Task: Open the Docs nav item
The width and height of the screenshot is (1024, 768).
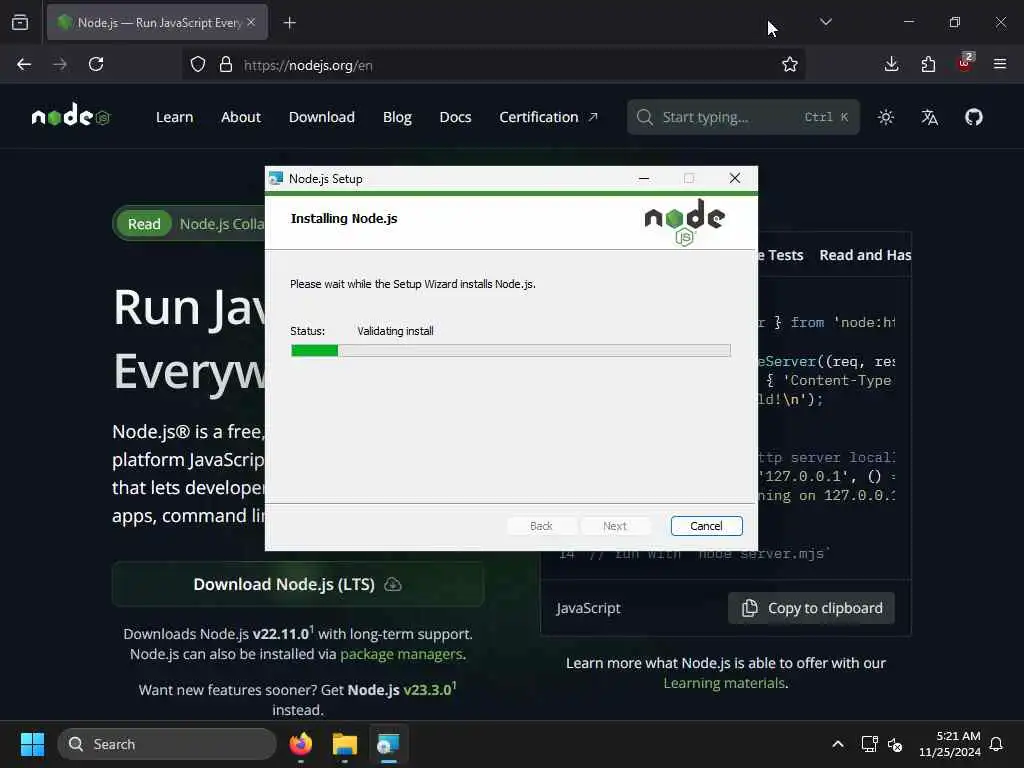Action: click(x=455, y=117)
